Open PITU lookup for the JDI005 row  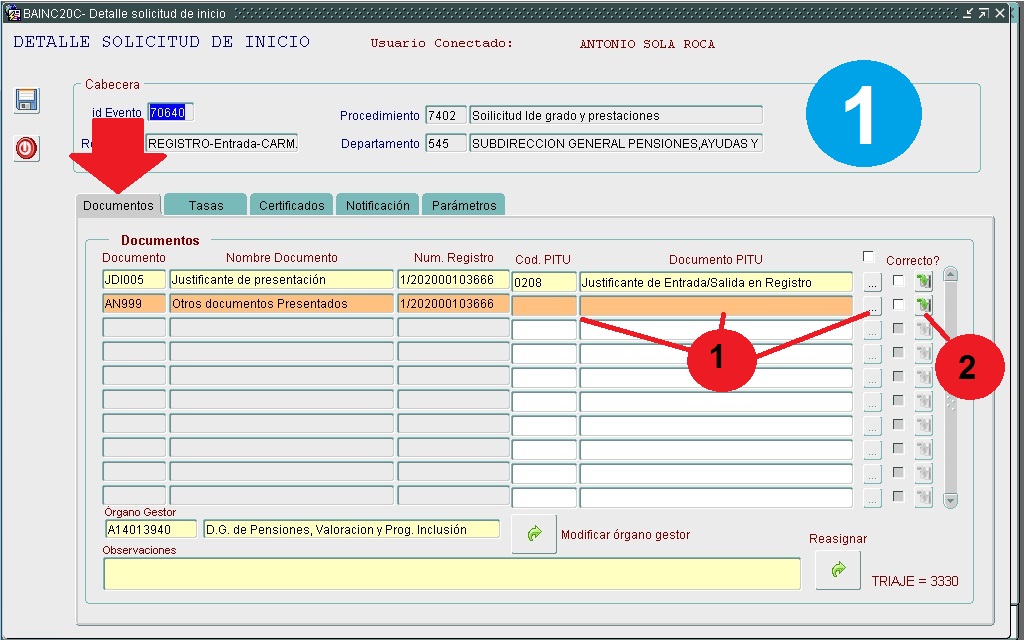coord(873,282)
